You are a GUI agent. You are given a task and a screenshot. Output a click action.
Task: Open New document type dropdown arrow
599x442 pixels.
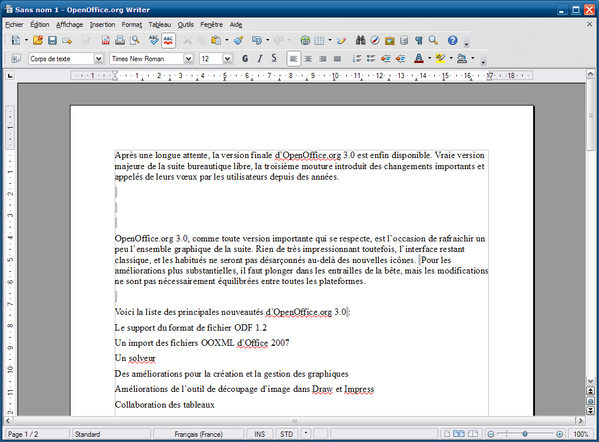[x=26, y=40]
